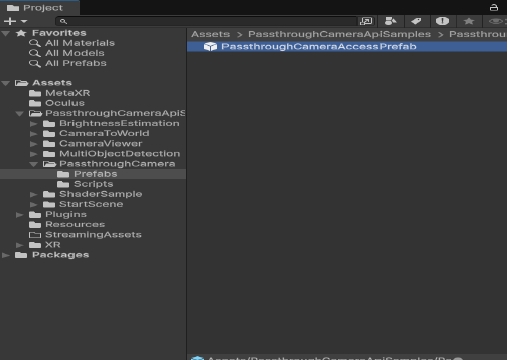Click the Resources folder icon

(x=35, y=224)
